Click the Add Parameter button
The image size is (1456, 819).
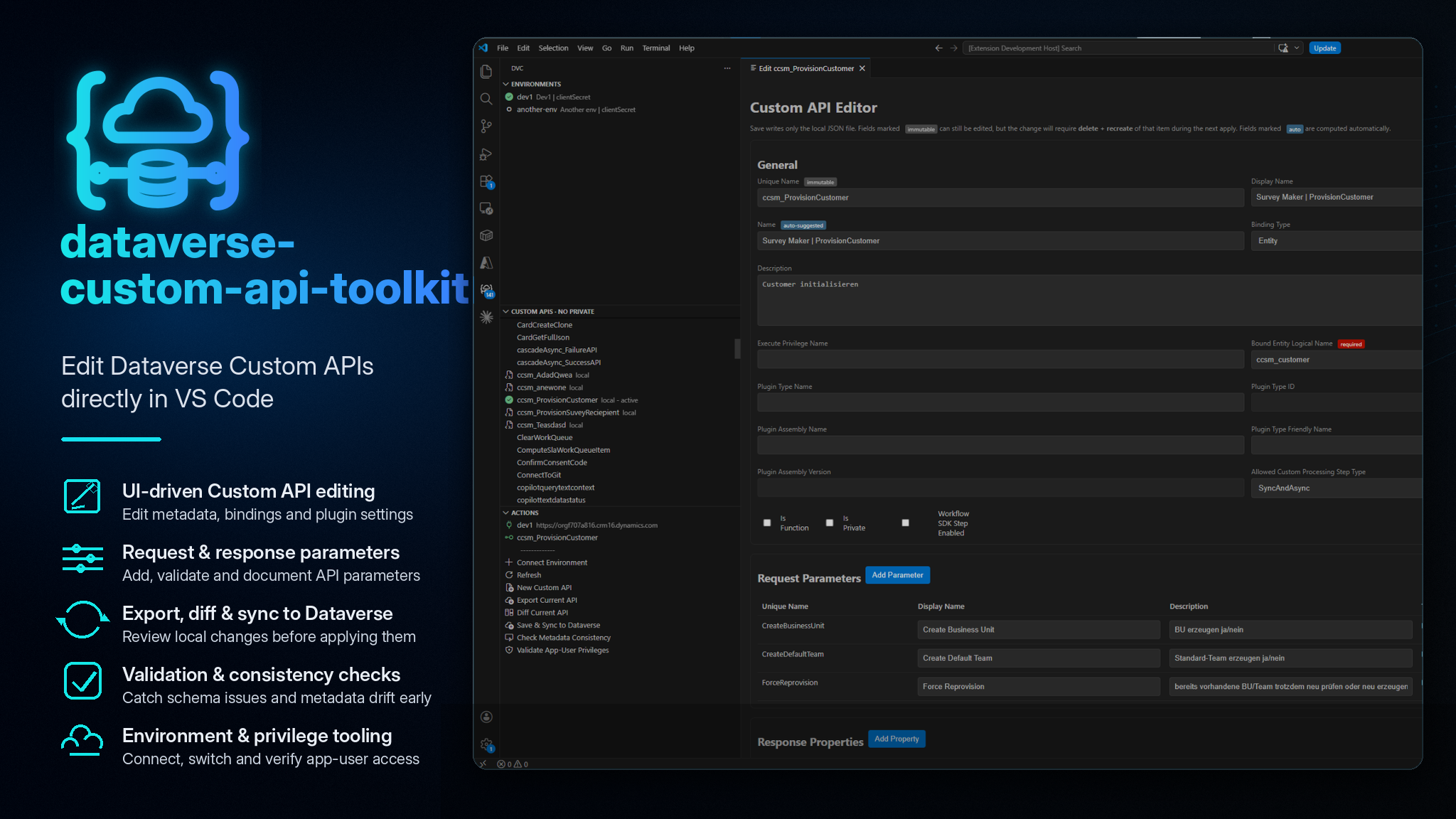pos(897,575)
